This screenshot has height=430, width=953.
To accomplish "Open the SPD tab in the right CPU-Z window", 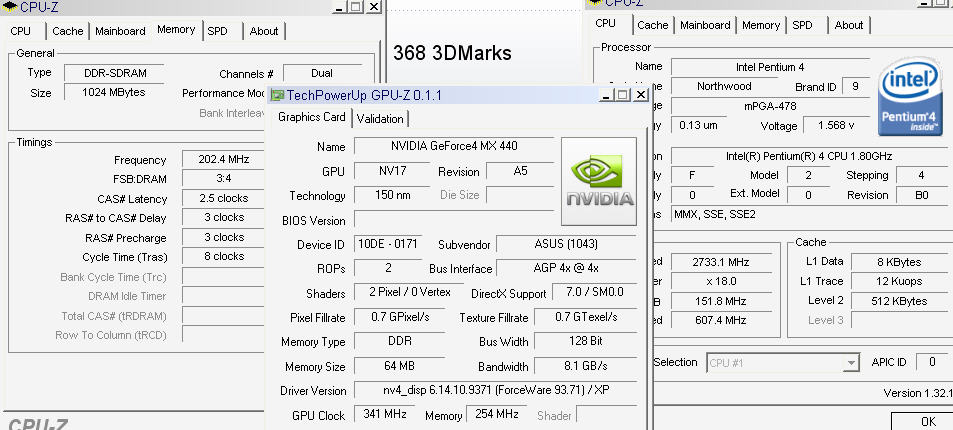I will tap(802, 25).
